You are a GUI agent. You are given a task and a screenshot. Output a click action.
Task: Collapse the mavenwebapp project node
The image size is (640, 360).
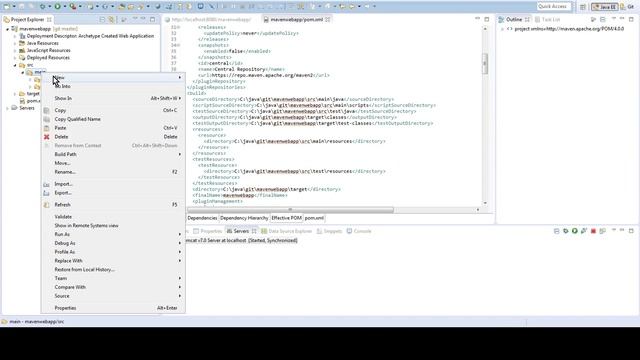pyautogui.click(x=7, y=29)
